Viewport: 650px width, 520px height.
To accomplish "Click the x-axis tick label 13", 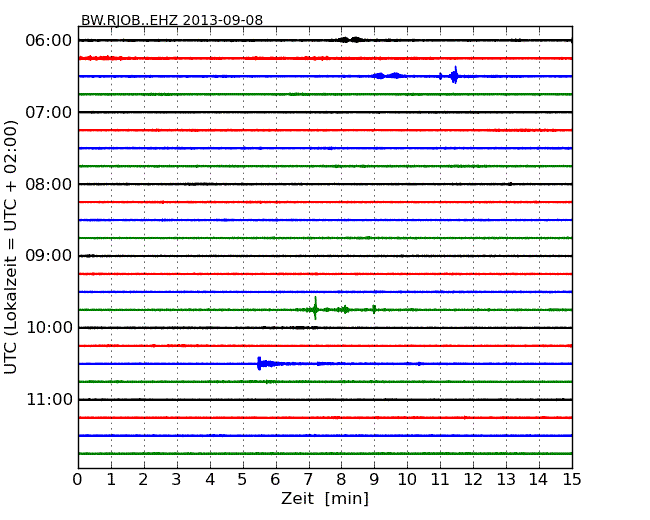I will pyautogui.click(x=506, y=480).
